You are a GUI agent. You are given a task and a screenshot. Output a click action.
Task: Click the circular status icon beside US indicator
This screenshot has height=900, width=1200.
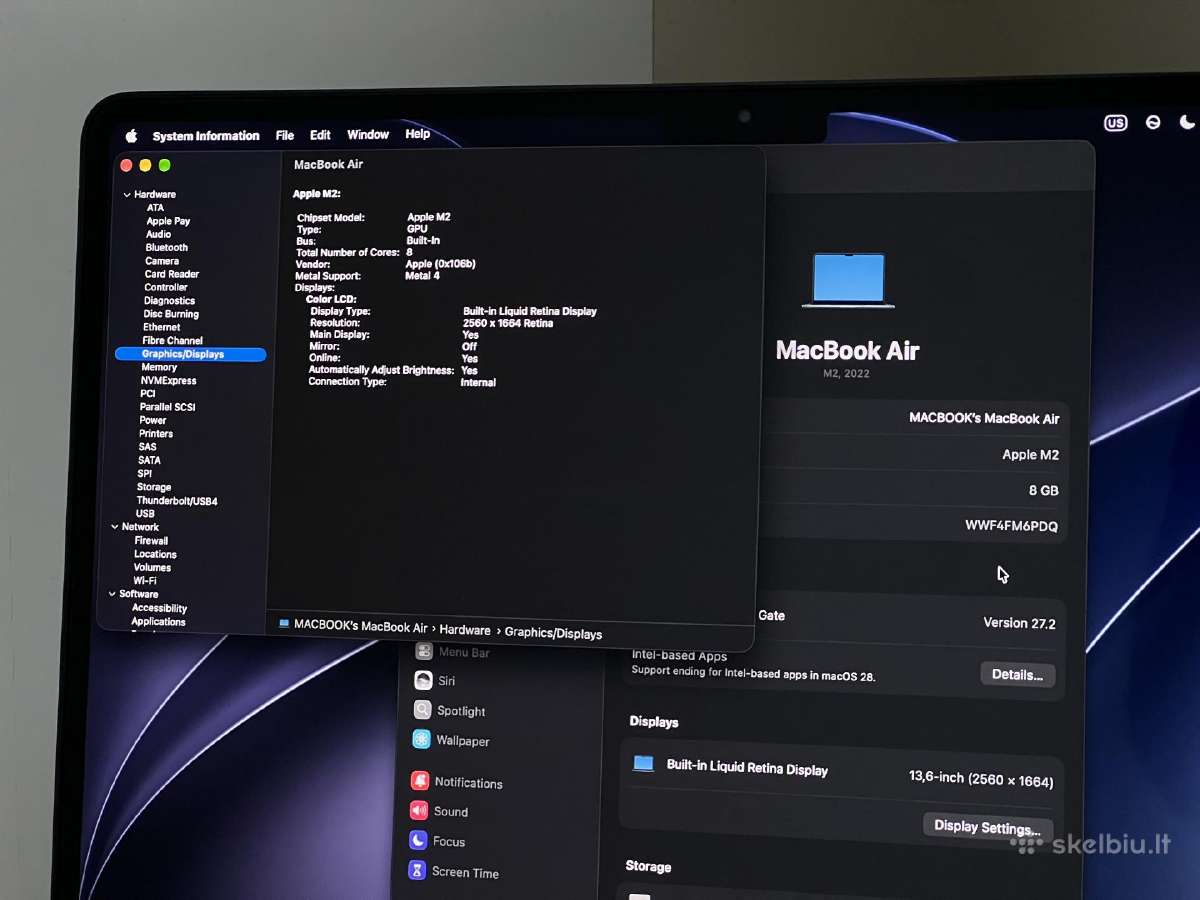point(1153,122)
